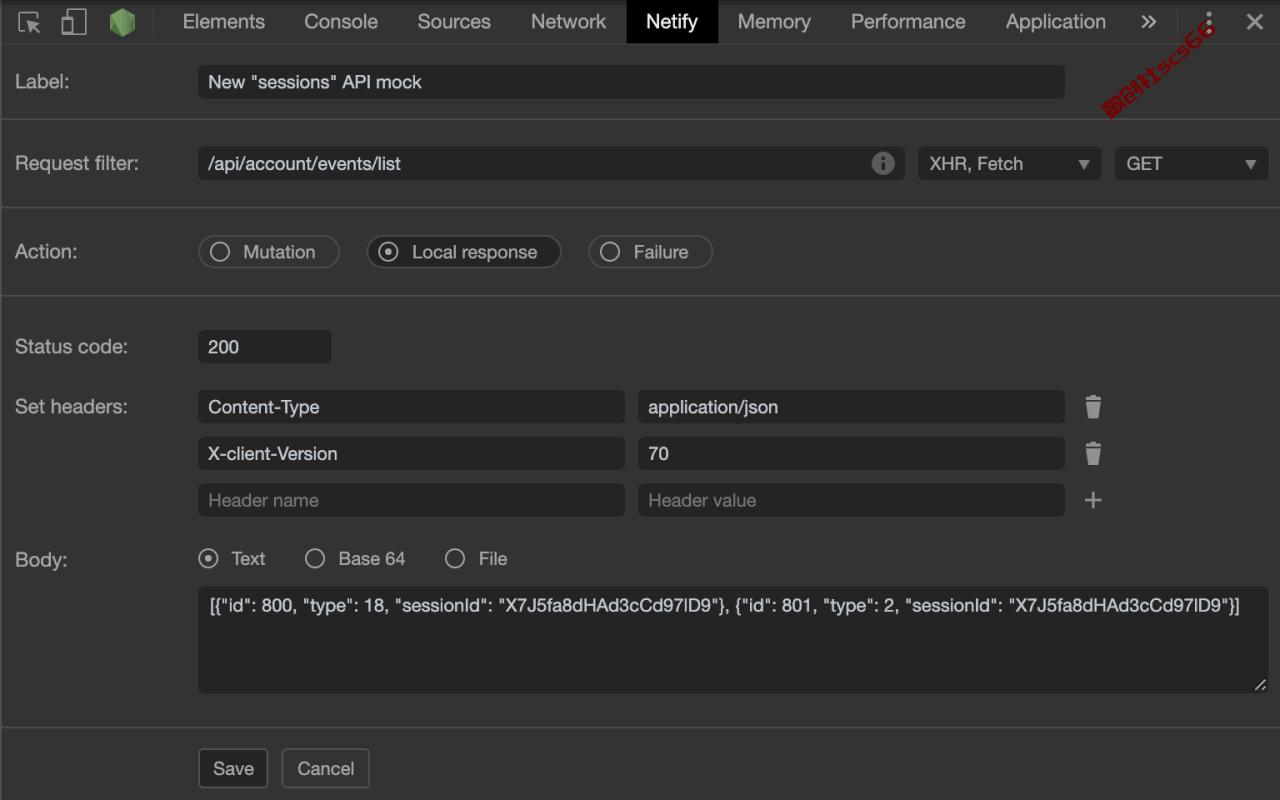1280x800 pixels.
Task: Switch to the Netify tab
Action: [x=672, y=22]
